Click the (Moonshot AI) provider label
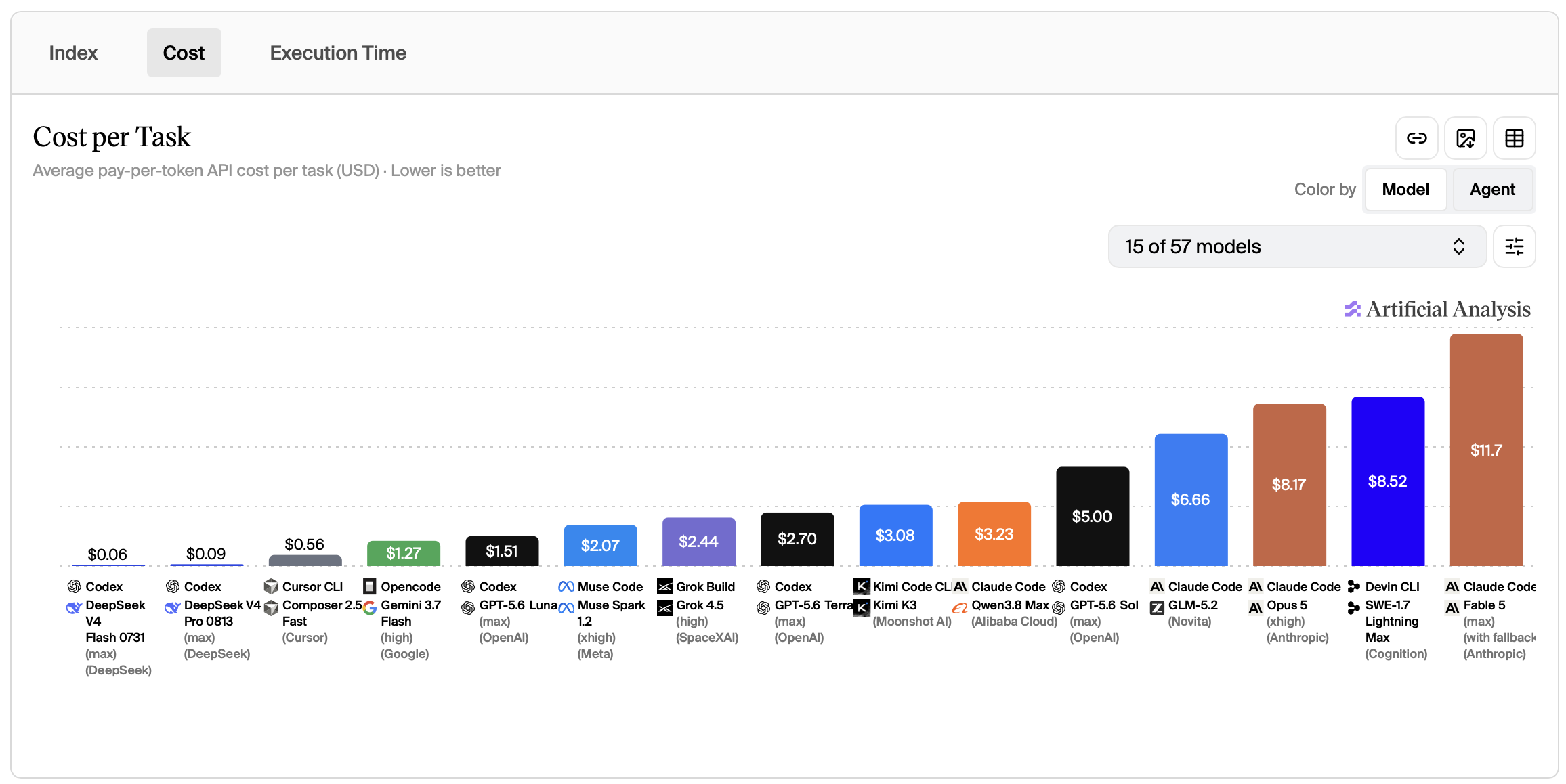 (x=912, y=622)
